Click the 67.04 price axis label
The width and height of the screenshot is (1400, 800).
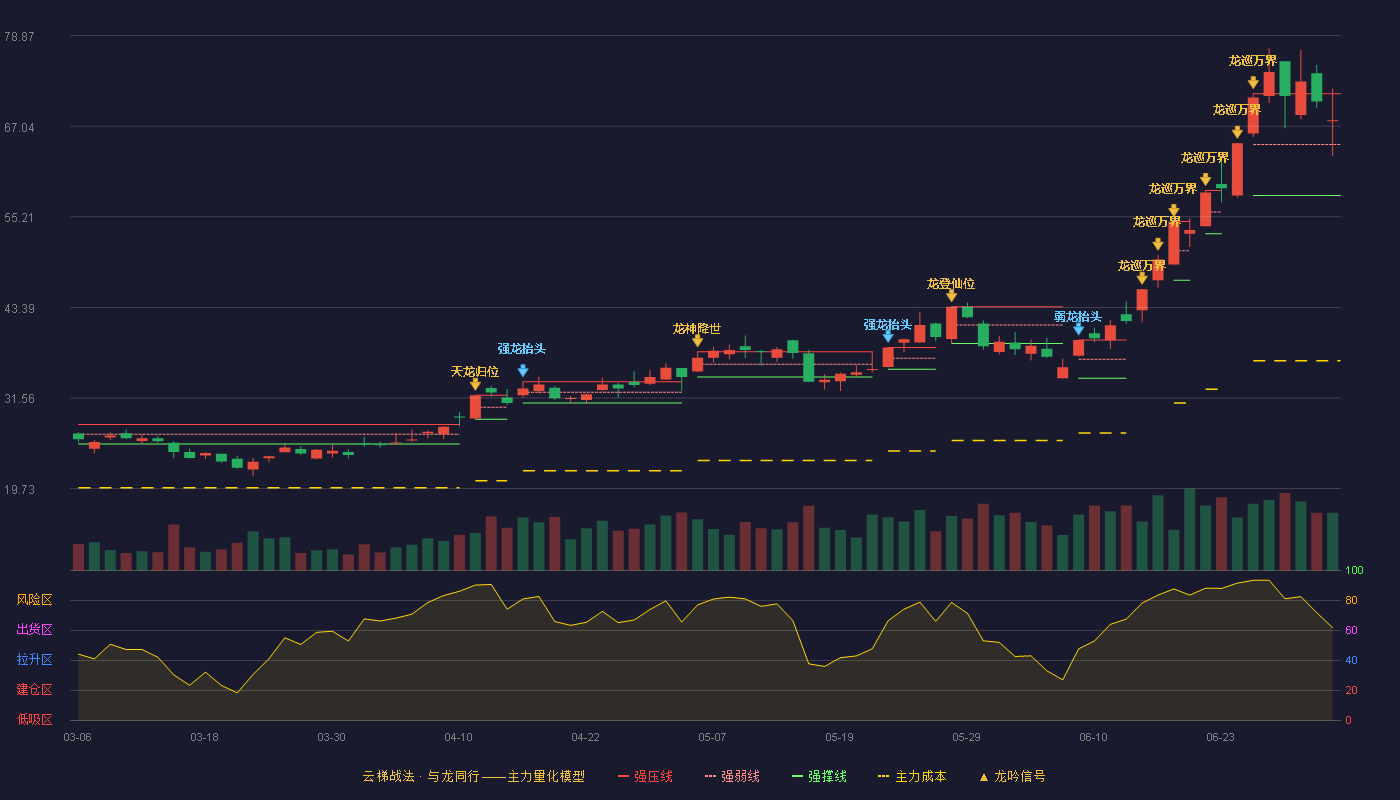click(19, 127)
